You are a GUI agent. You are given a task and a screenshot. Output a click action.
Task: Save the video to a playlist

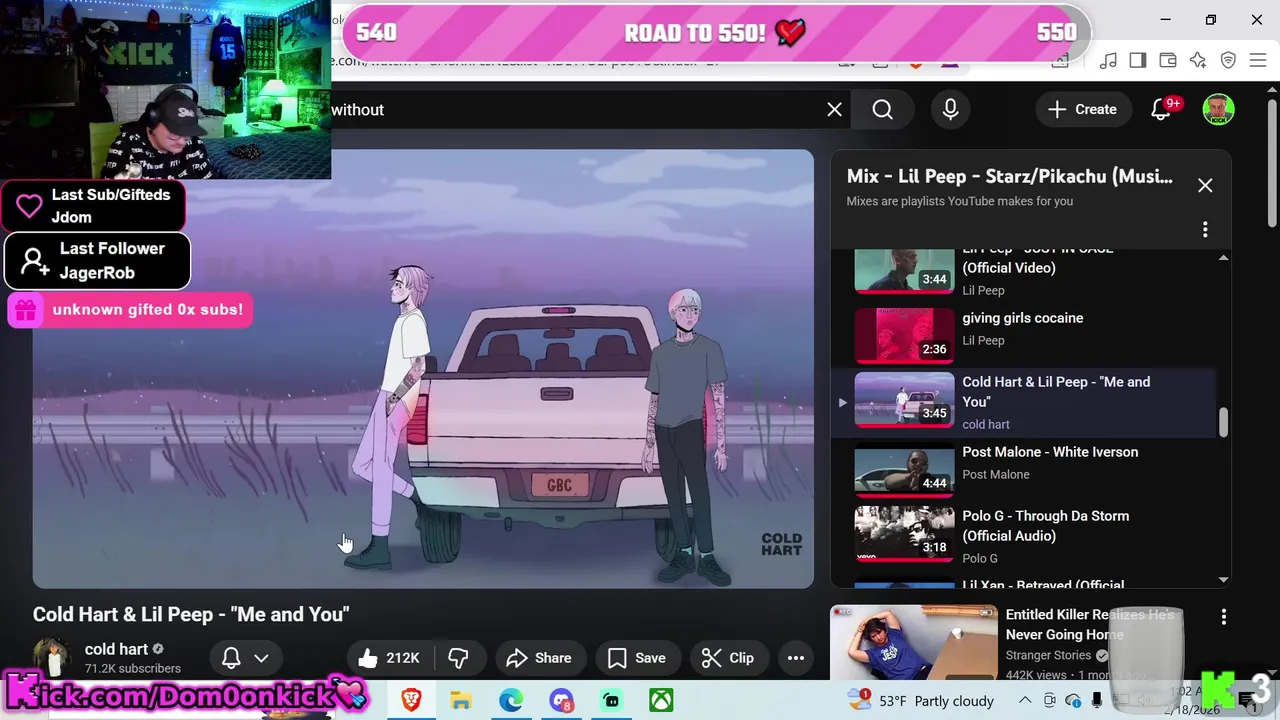[x=636, y=658]
